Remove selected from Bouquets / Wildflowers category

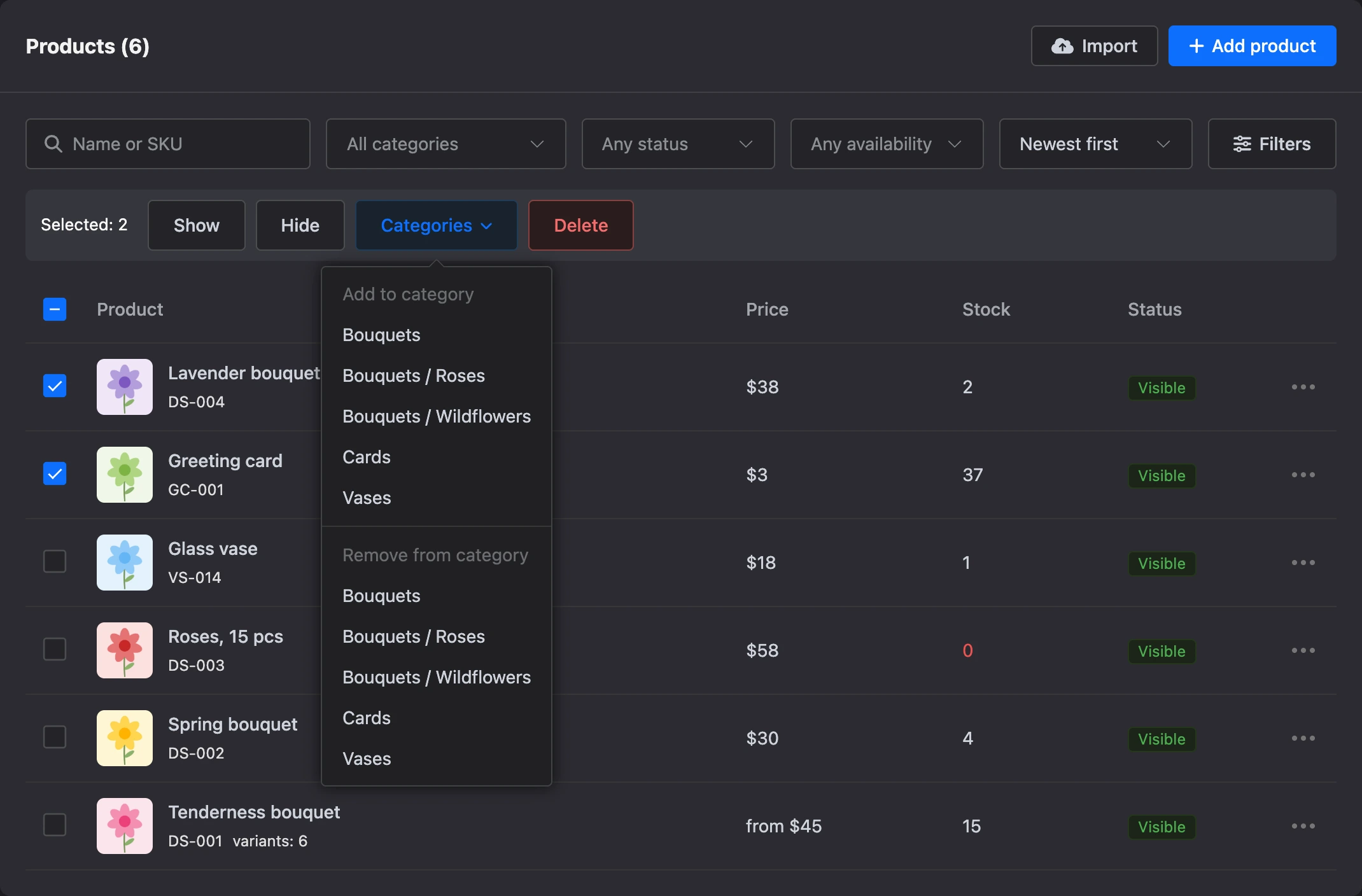tap(437, 677)
